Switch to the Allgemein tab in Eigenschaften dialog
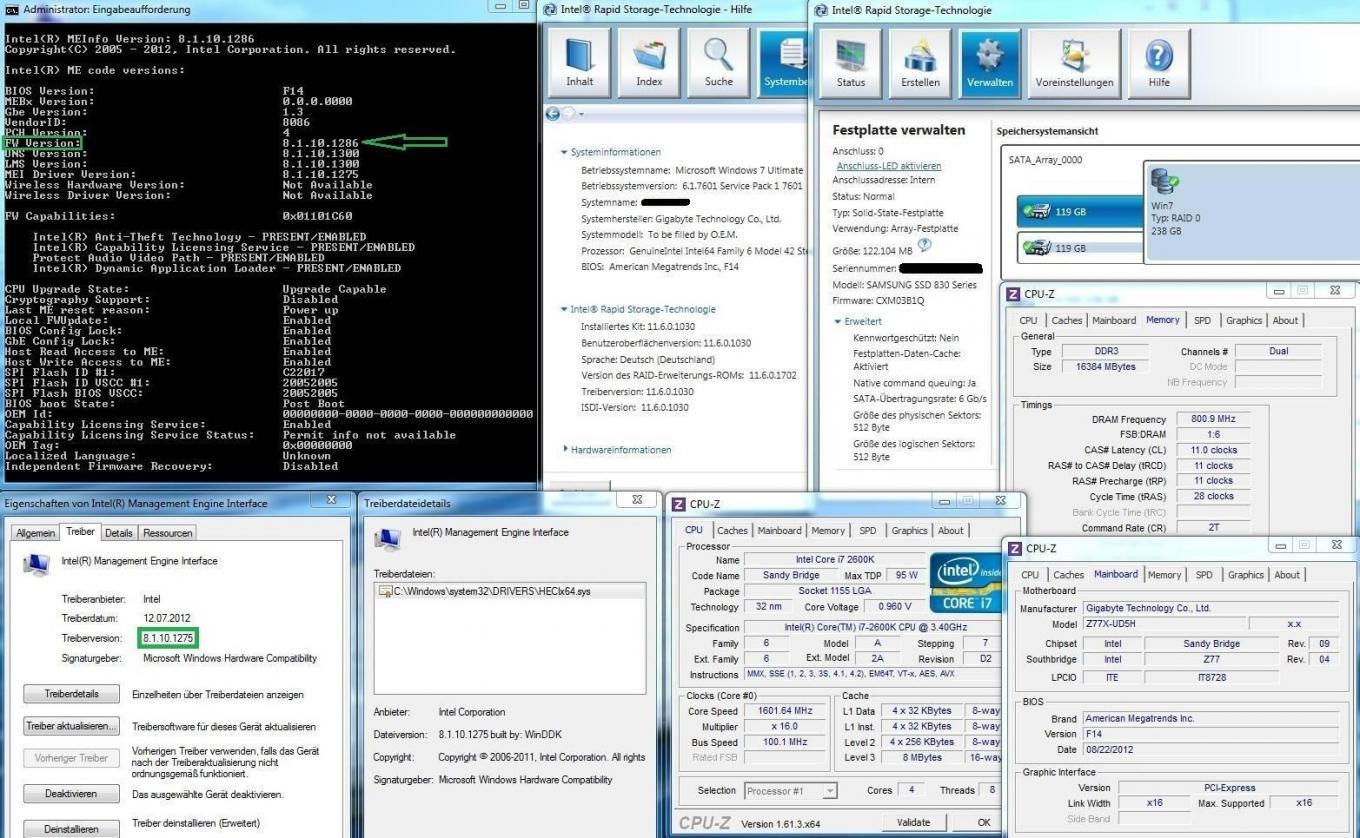This screenshot has width=1360, height=838. 36,533
